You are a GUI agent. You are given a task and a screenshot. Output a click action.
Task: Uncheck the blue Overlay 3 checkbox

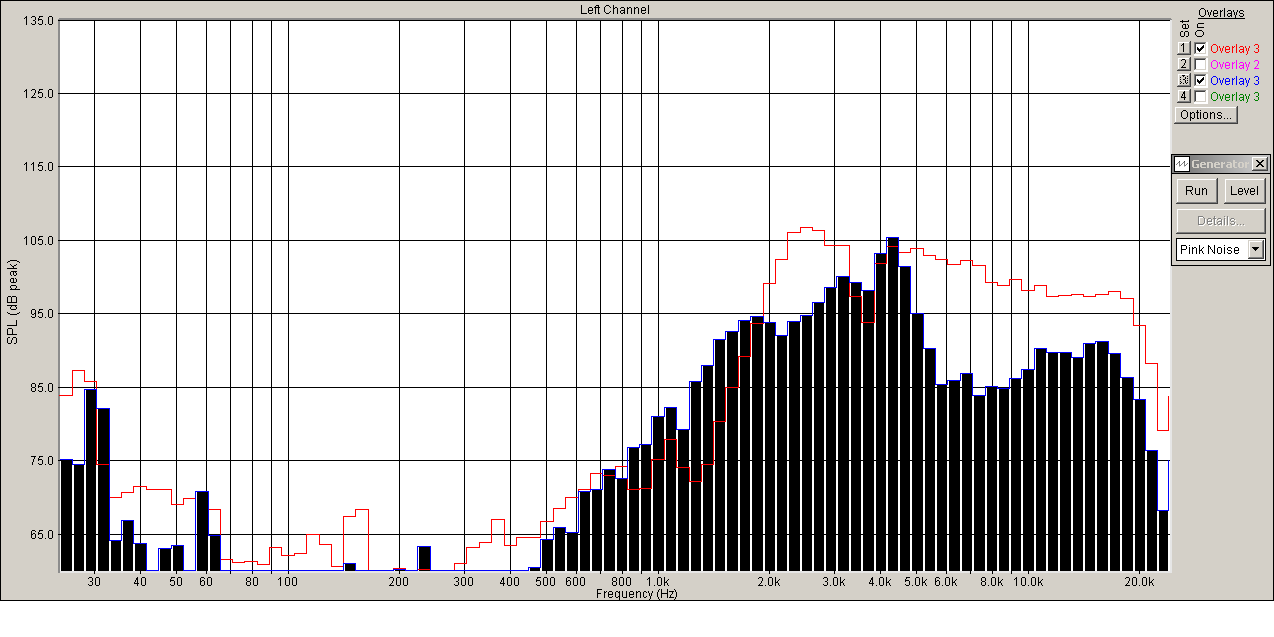tap(1200, 80)
